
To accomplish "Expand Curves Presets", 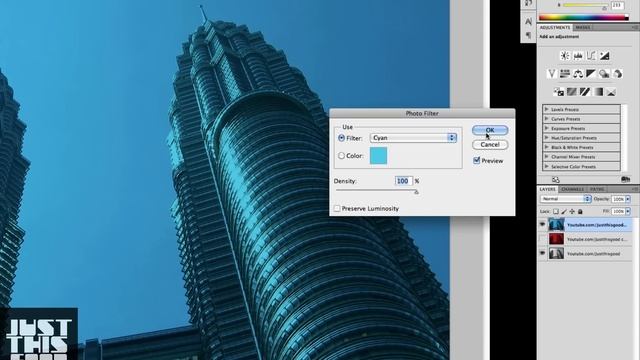I will pos(547,119).
